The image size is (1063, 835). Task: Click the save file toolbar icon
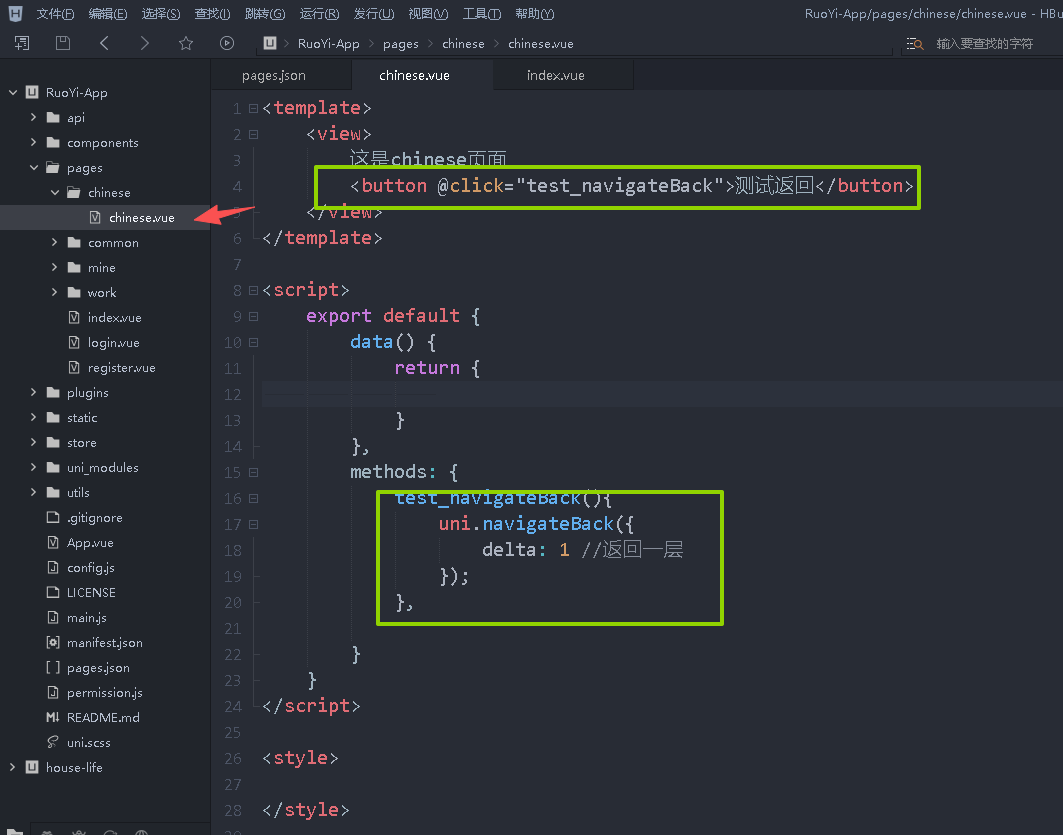click(x=63, y=43)
